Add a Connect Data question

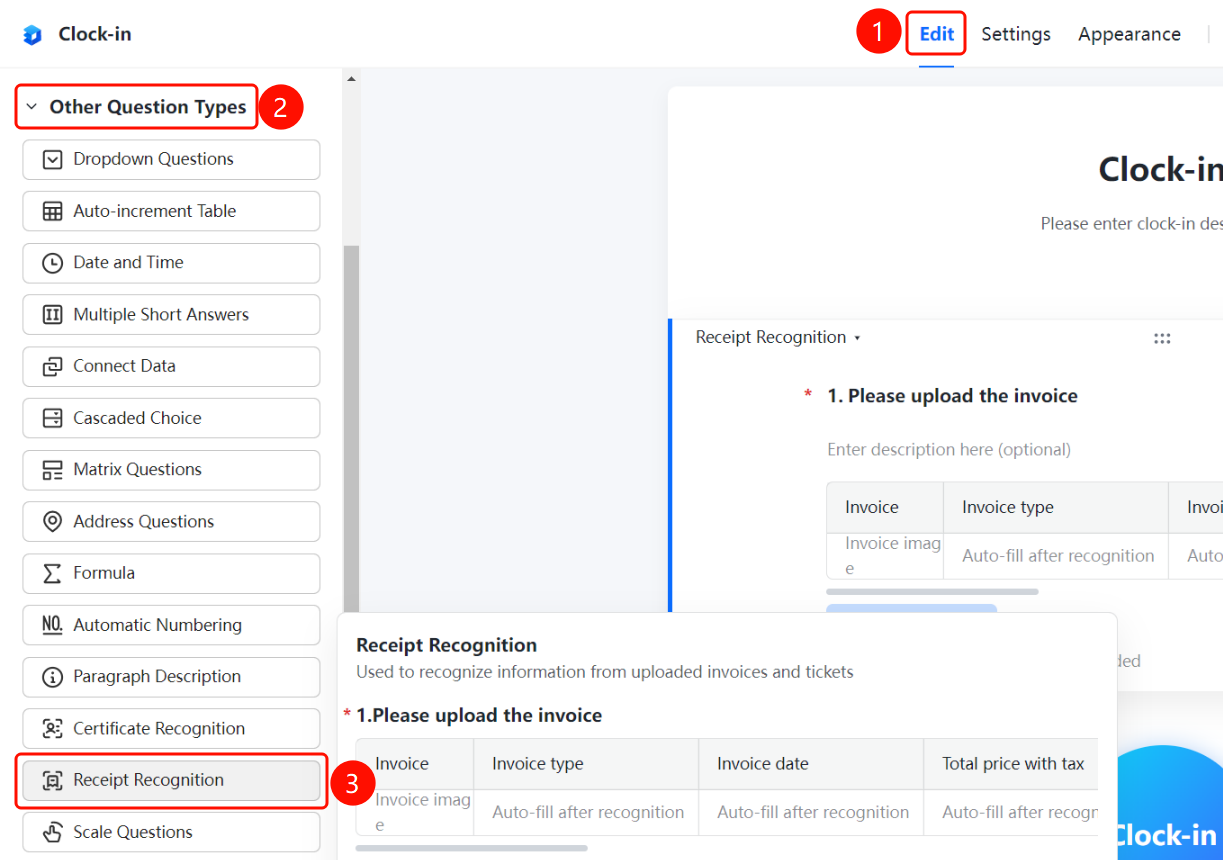tap(171, 366)
